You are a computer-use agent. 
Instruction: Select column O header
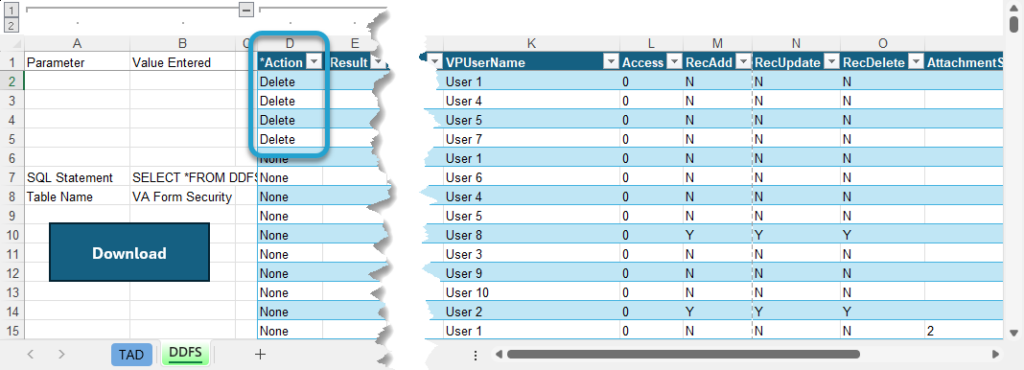(882, 44)
